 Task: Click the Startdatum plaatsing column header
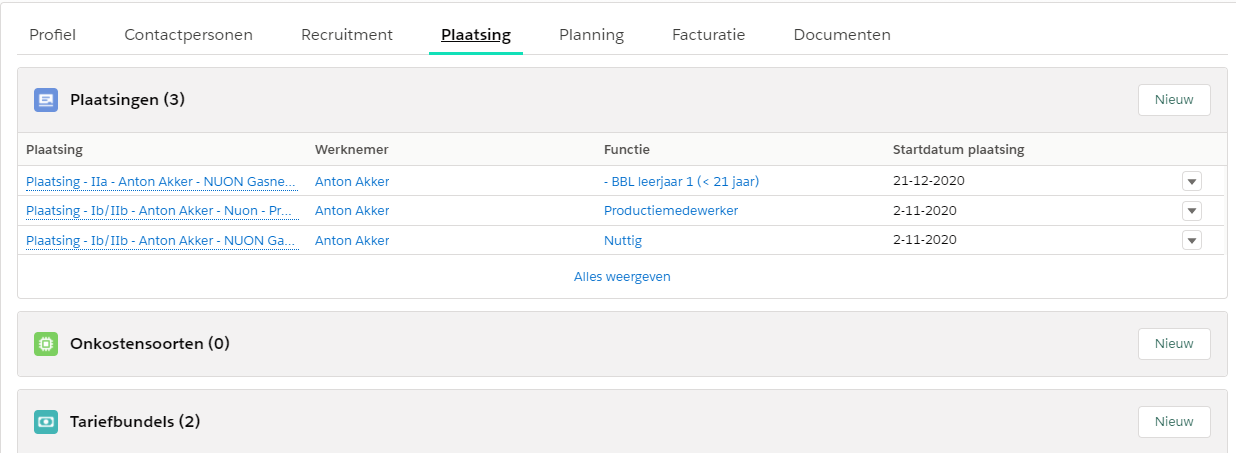(957, 150)
